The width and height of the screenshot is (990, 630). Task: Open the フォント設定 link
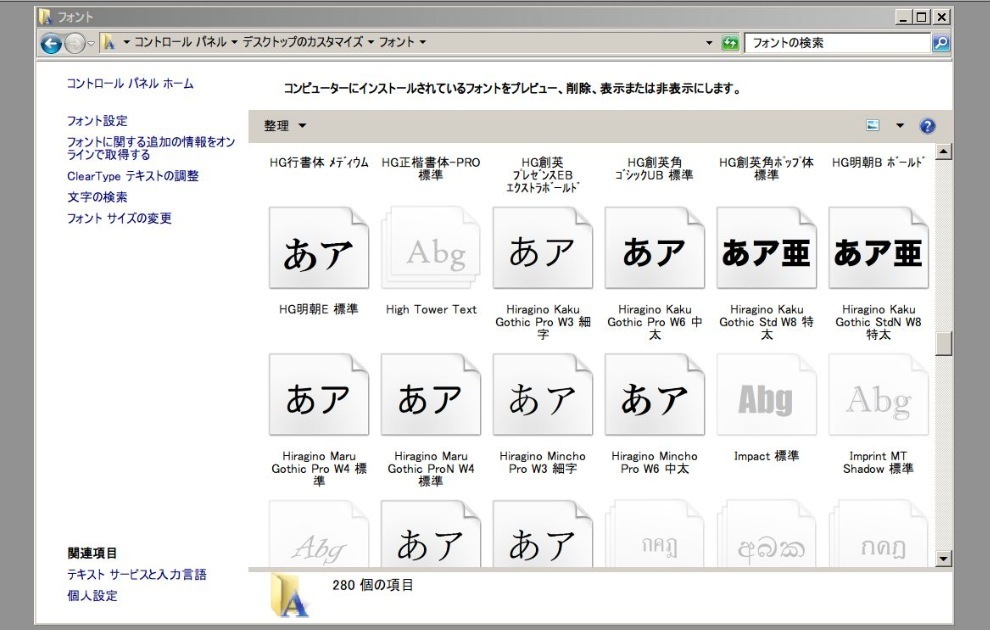pos(97,121)
